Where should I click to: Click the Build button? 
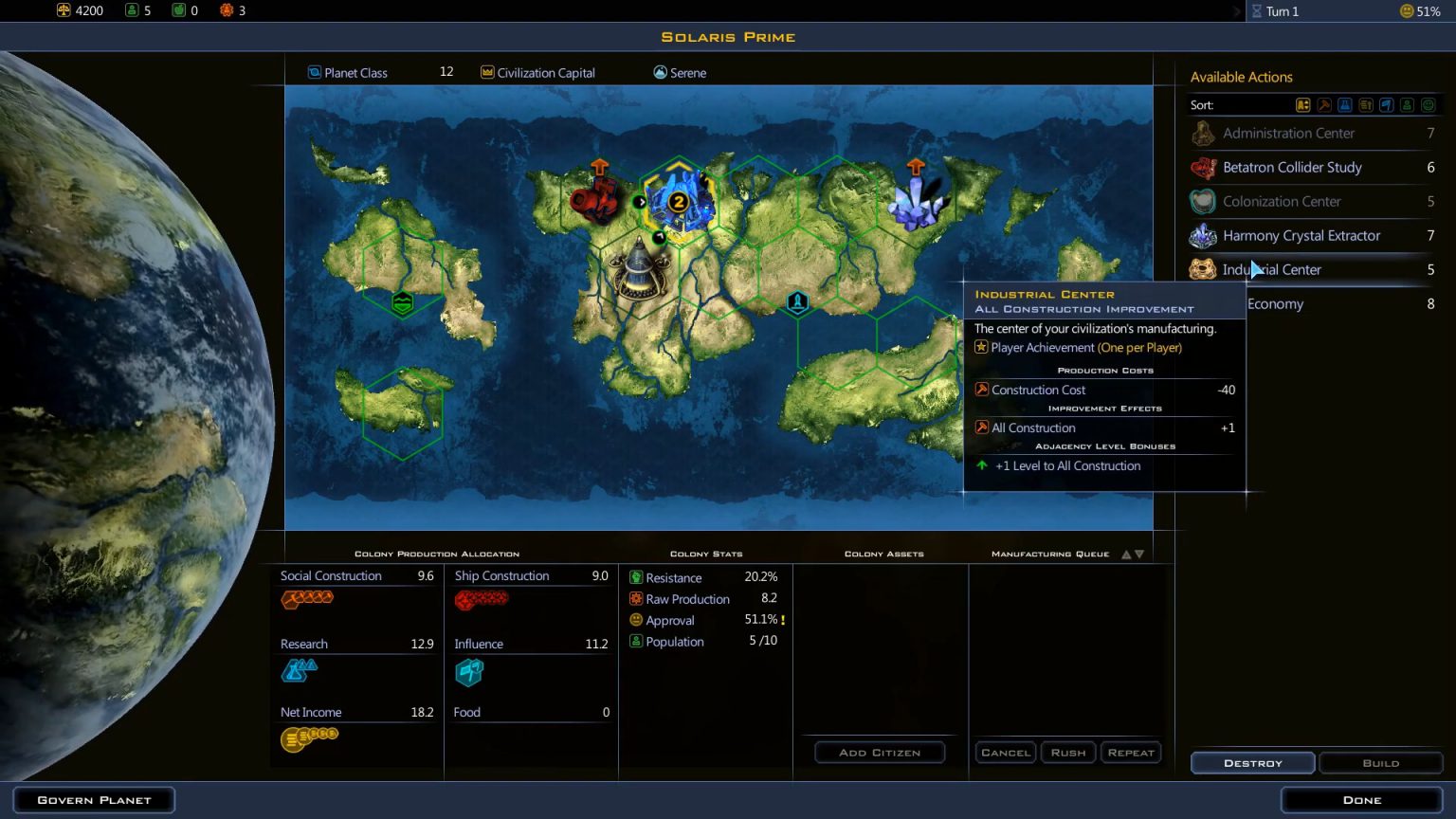[x=1381, y=763]
